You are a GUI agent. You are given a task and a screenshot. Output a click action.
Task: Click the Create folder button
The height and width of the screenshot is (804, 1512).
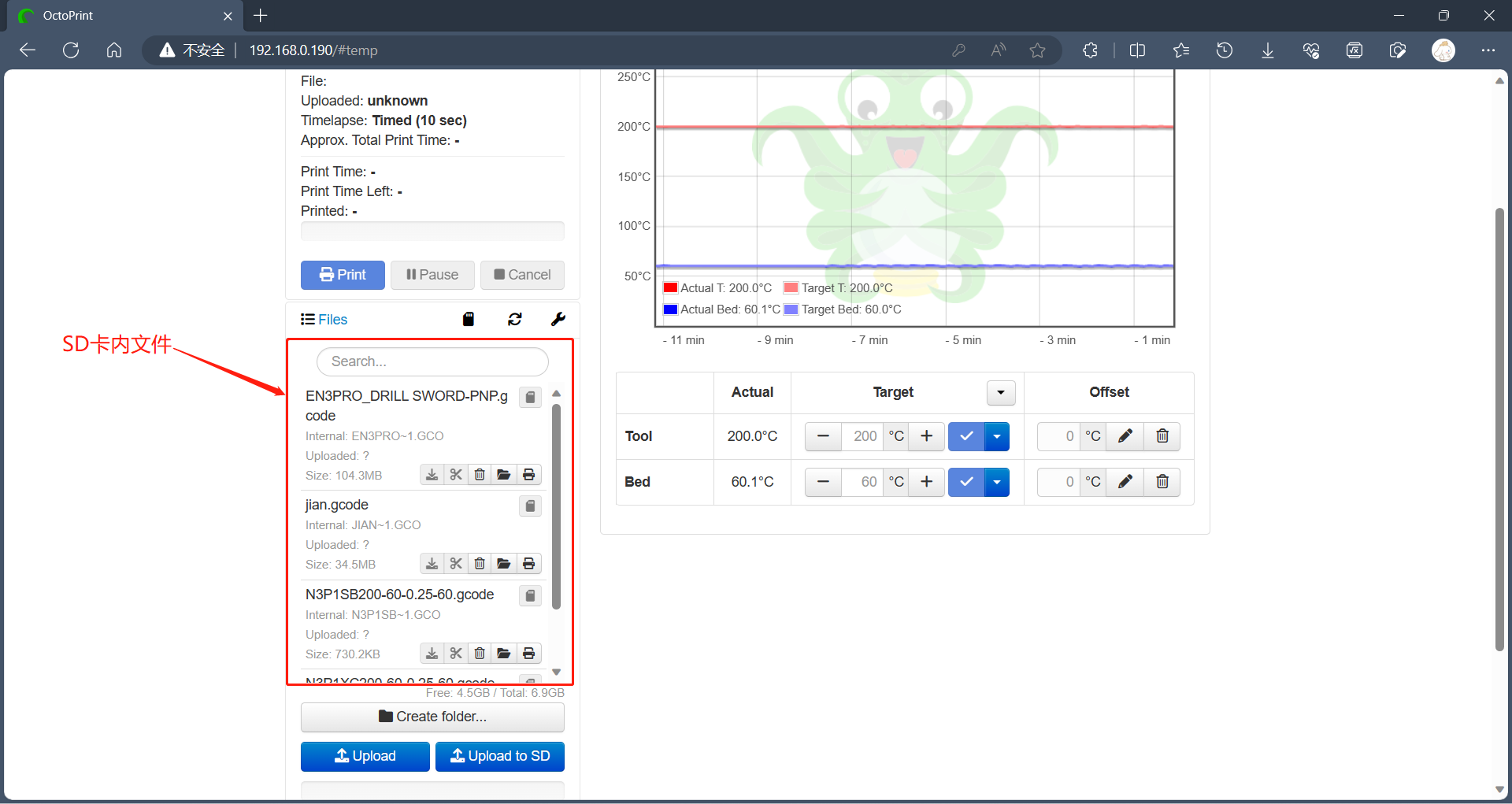coord(432,717)
